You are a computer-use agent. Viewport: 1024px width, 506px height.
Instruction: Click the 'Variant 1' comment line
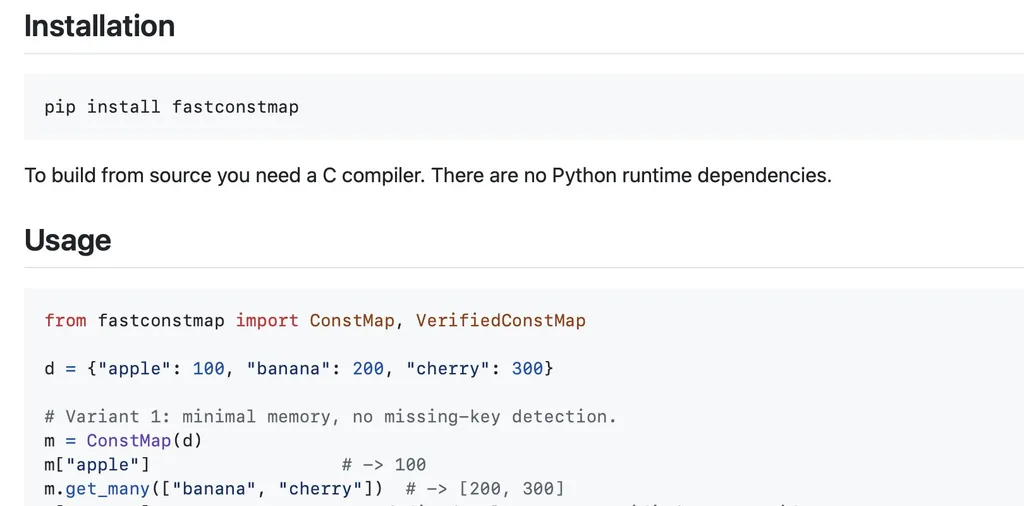330,417
